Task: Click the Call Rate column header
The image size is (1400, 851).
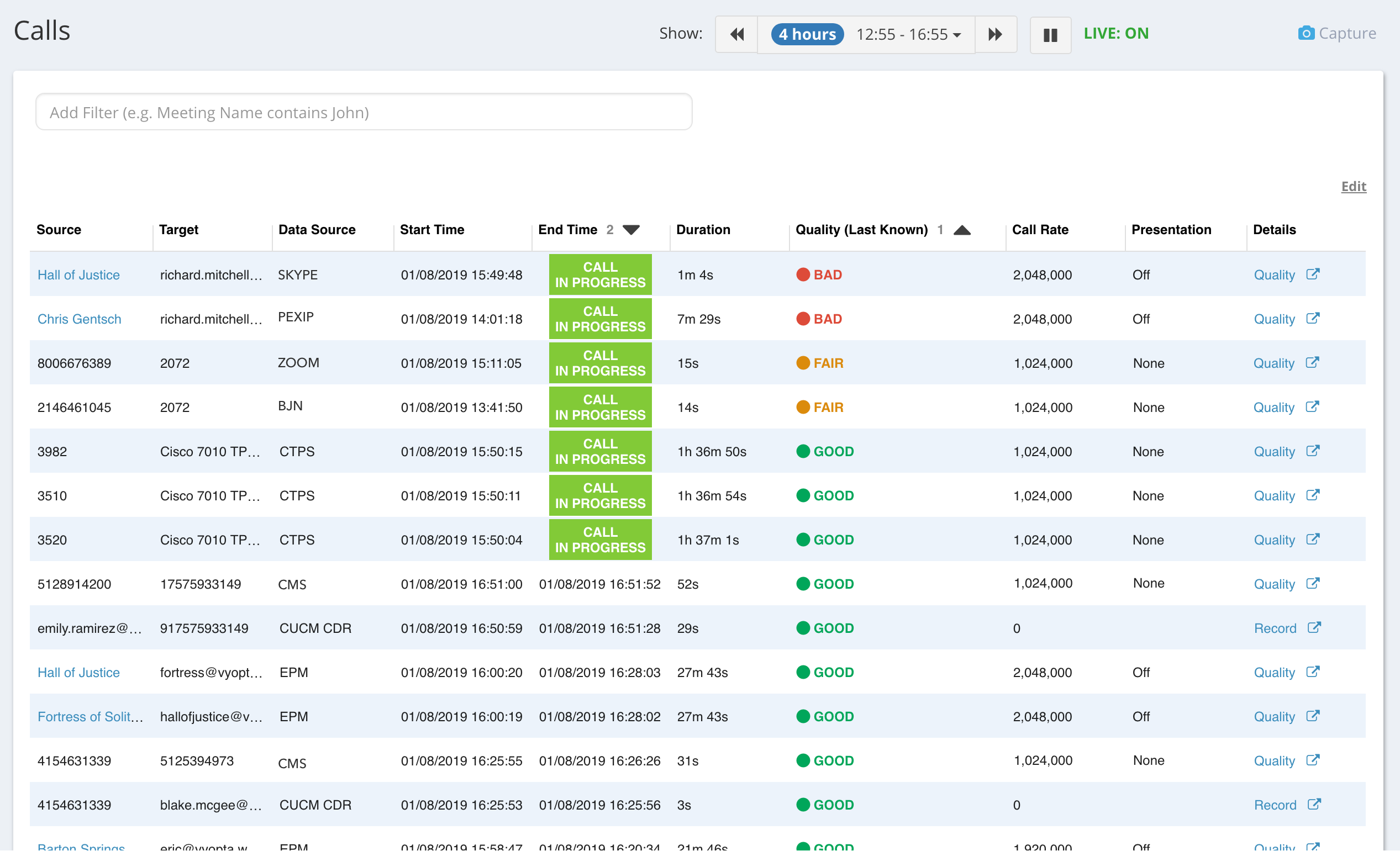Action: pos(1040,230)
